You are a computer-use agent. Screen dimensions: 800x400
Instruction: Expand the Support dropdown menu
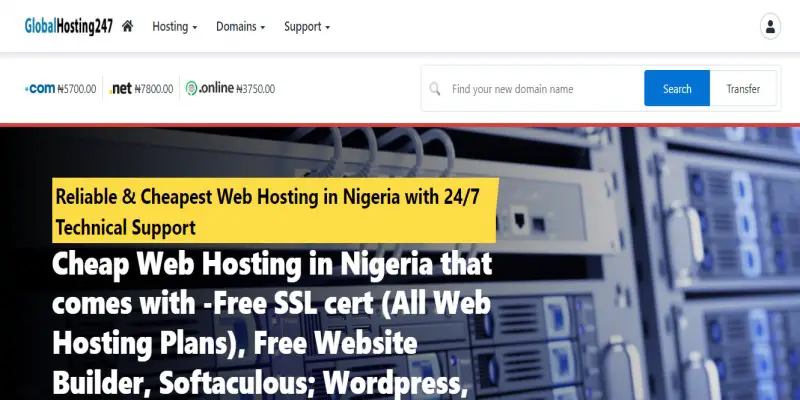pos(307,27)
